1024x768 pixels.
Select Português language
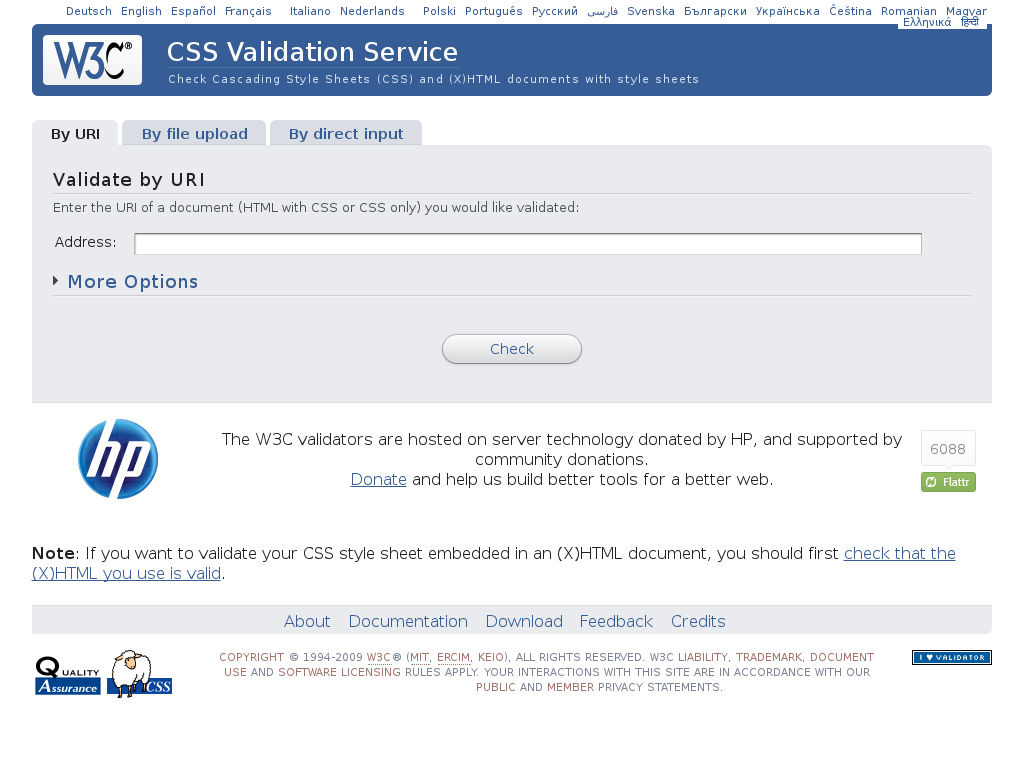(494, 11)
